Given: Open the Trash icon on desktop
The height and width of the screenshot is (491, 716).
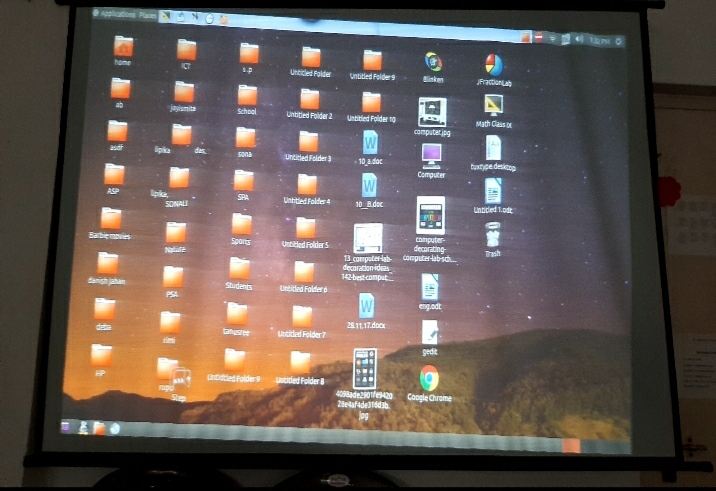Looking at the screenshot, I should pyautogui.click(x=493, y=235).
